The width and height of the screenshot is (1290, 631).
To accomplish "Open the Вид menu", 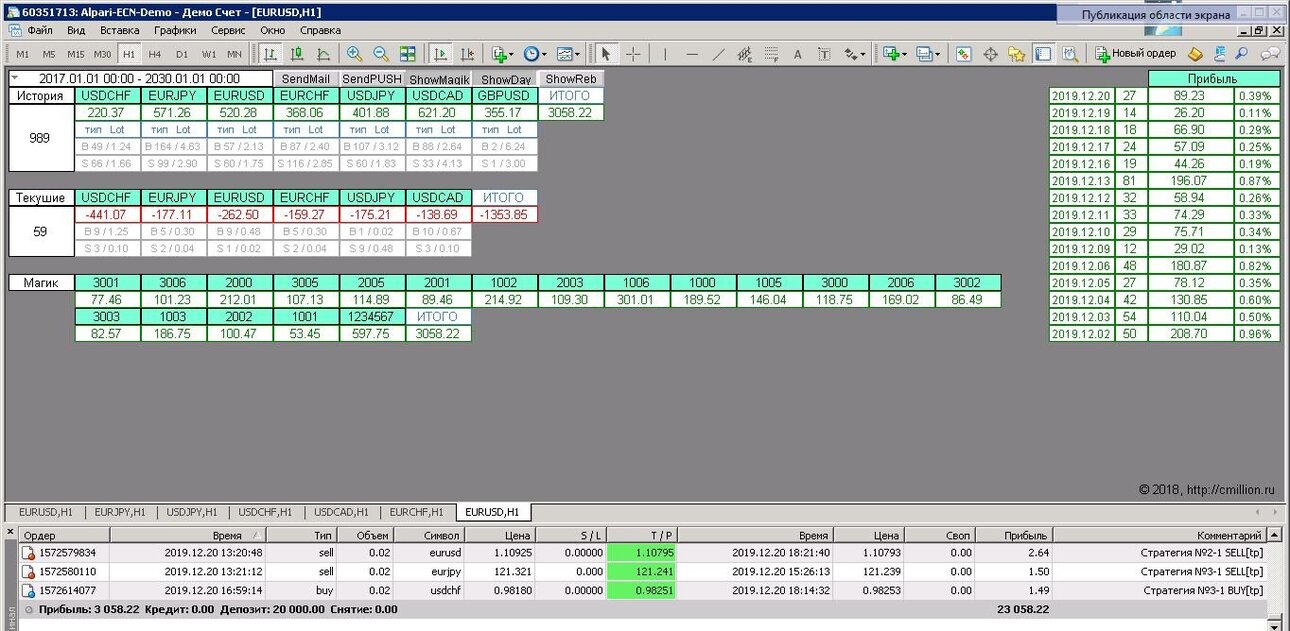I will 76,30.
